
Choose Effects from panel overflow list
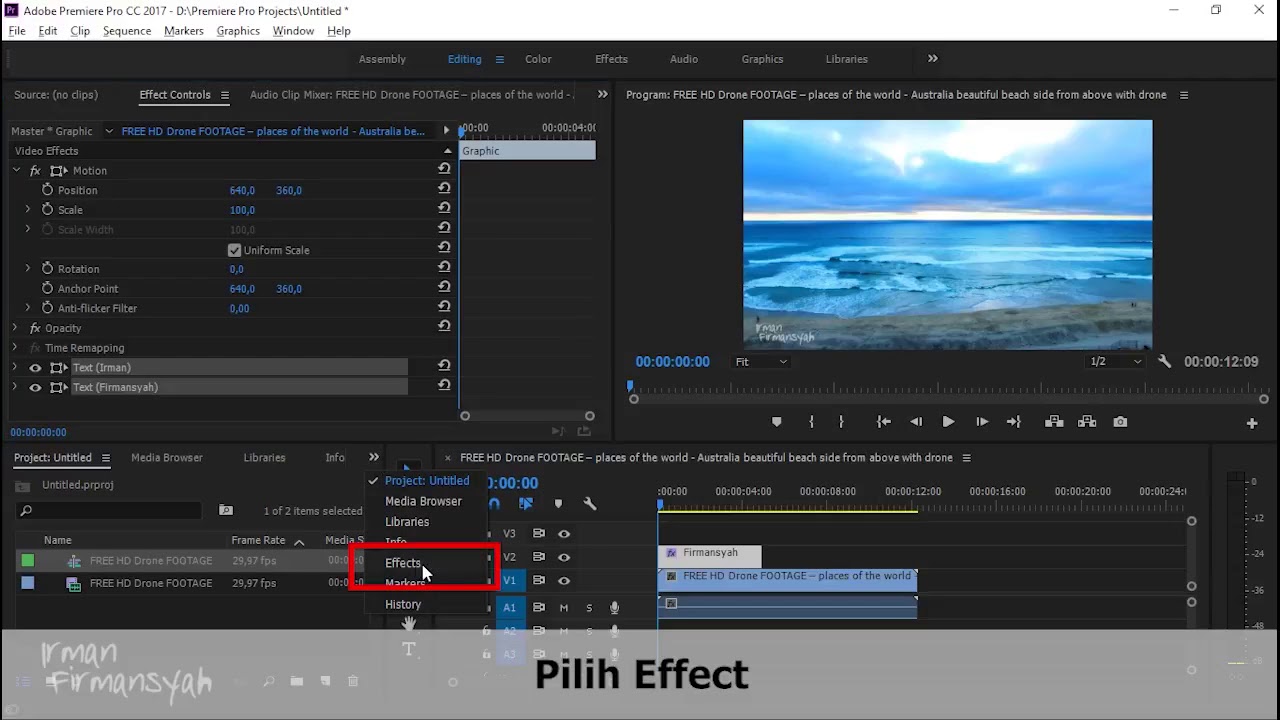click(x=403, y=563)
